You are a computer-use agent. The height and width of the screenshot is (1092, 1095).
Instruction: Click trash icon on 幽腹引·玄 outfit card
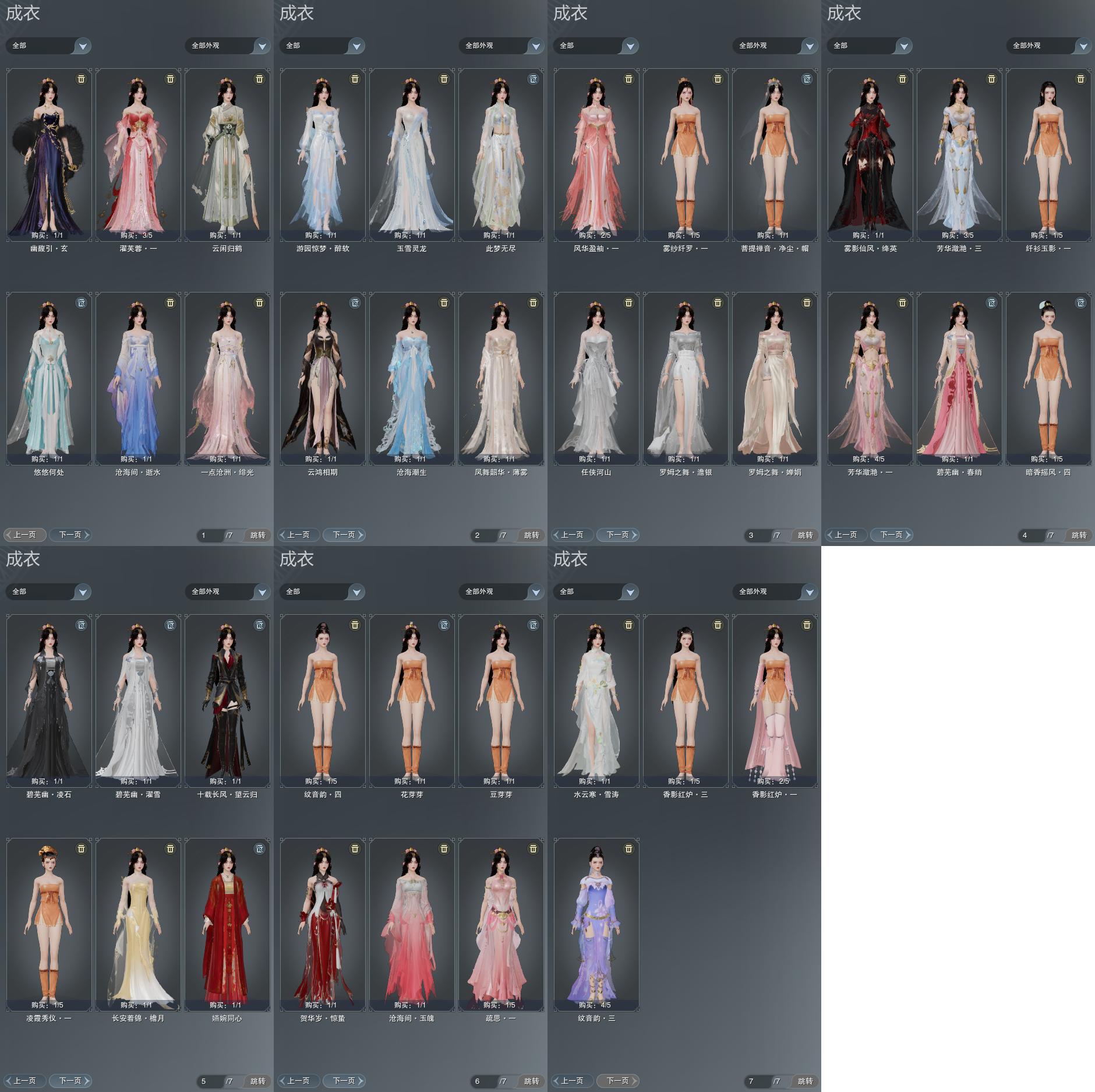point(81,79)
